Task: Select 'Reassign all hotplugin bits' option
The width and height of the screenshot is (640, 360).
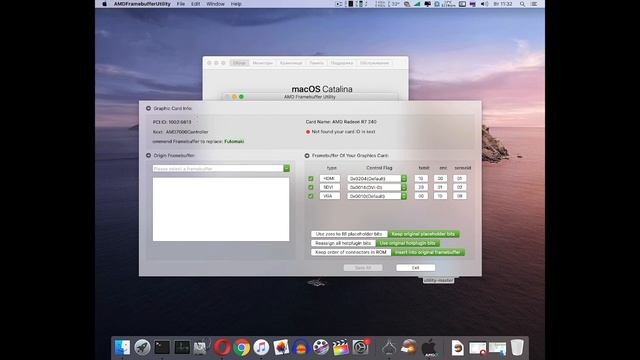Action: pos(343,243)
